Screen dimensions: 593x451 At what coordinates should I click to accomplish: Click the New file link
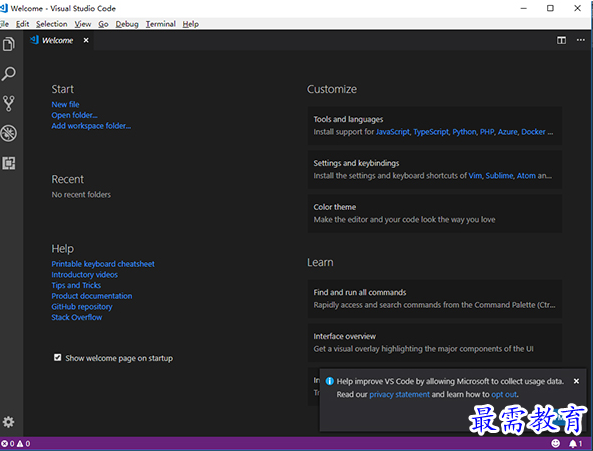click(65, 104)
